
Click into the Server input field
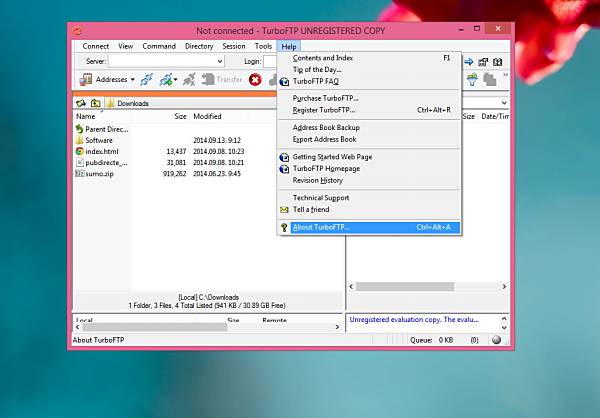[162, 61]
